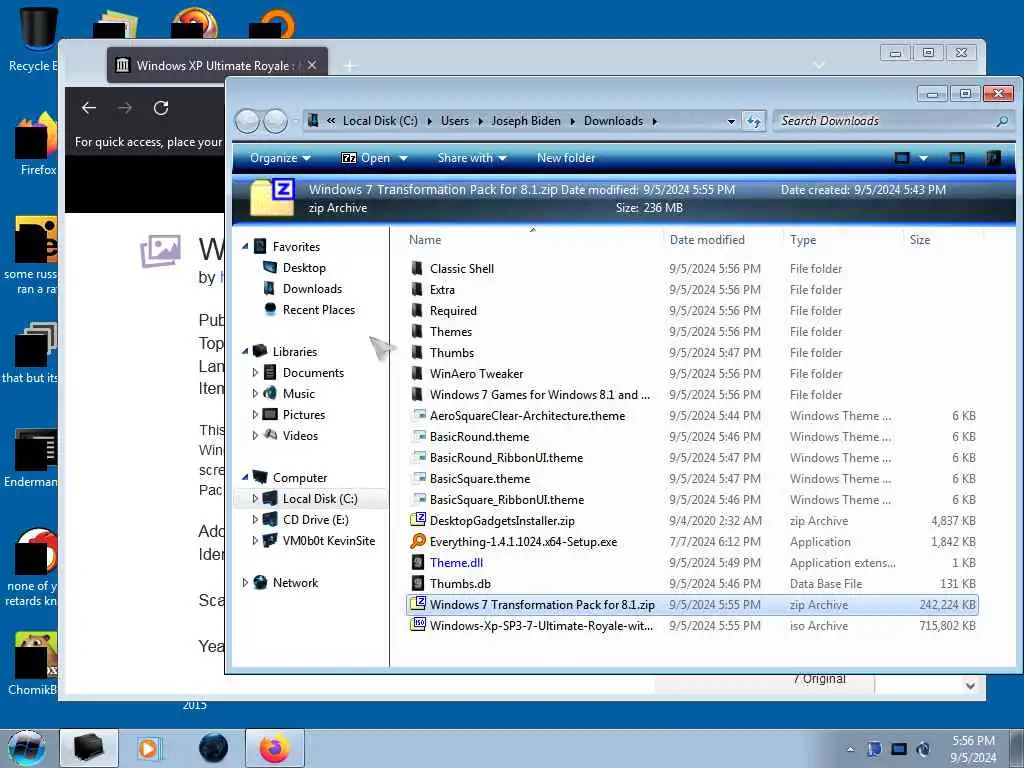
Task: Click the Classic Shell folder icon
Action: (417, 268)
